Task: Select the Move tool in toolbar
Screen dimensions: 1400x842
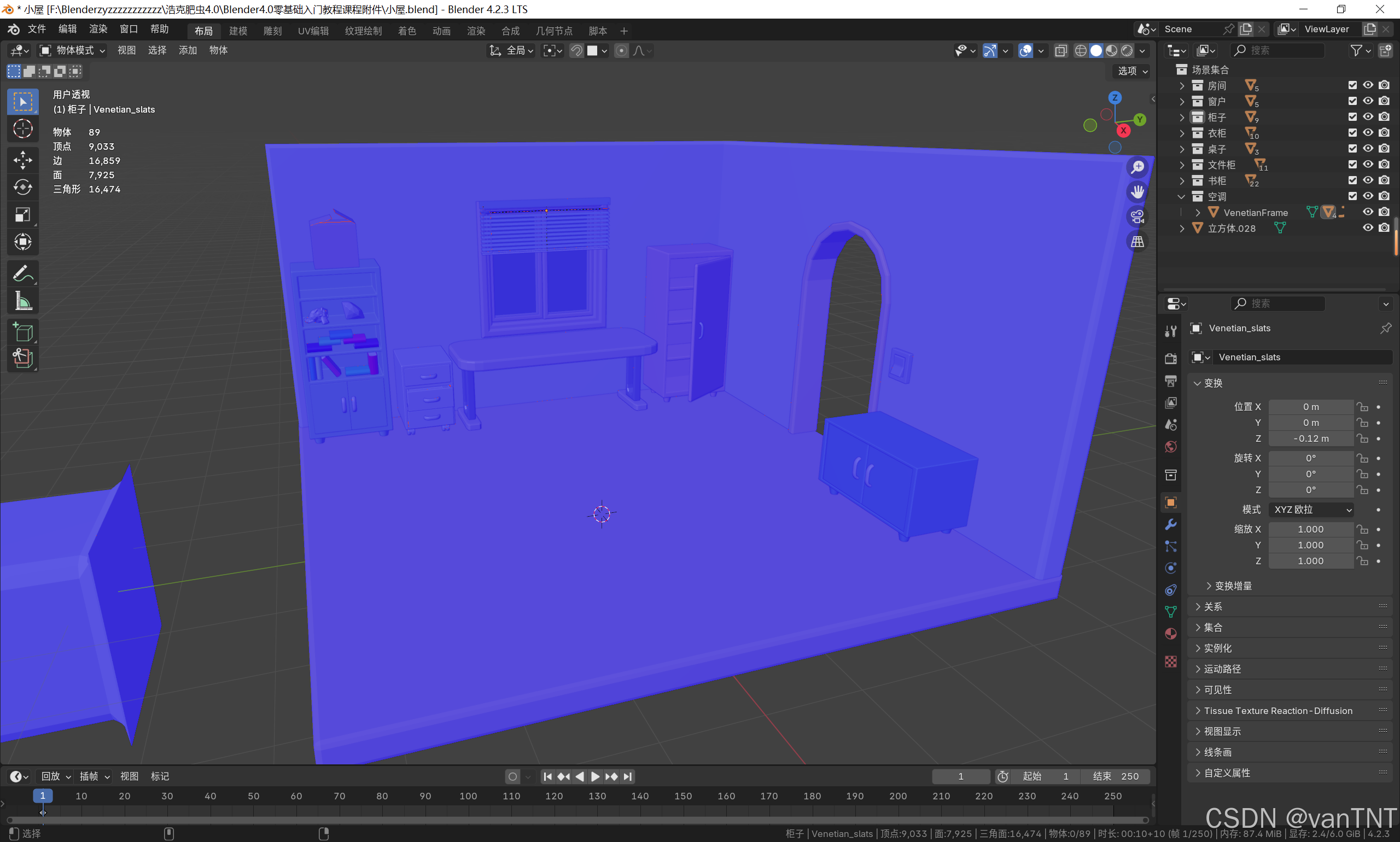Action: click(23, 160)
